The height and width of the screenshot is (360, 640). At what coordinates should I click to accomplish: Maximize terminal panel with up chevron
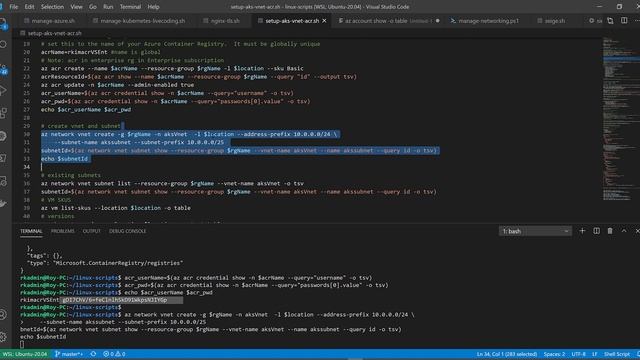(624, 231)
